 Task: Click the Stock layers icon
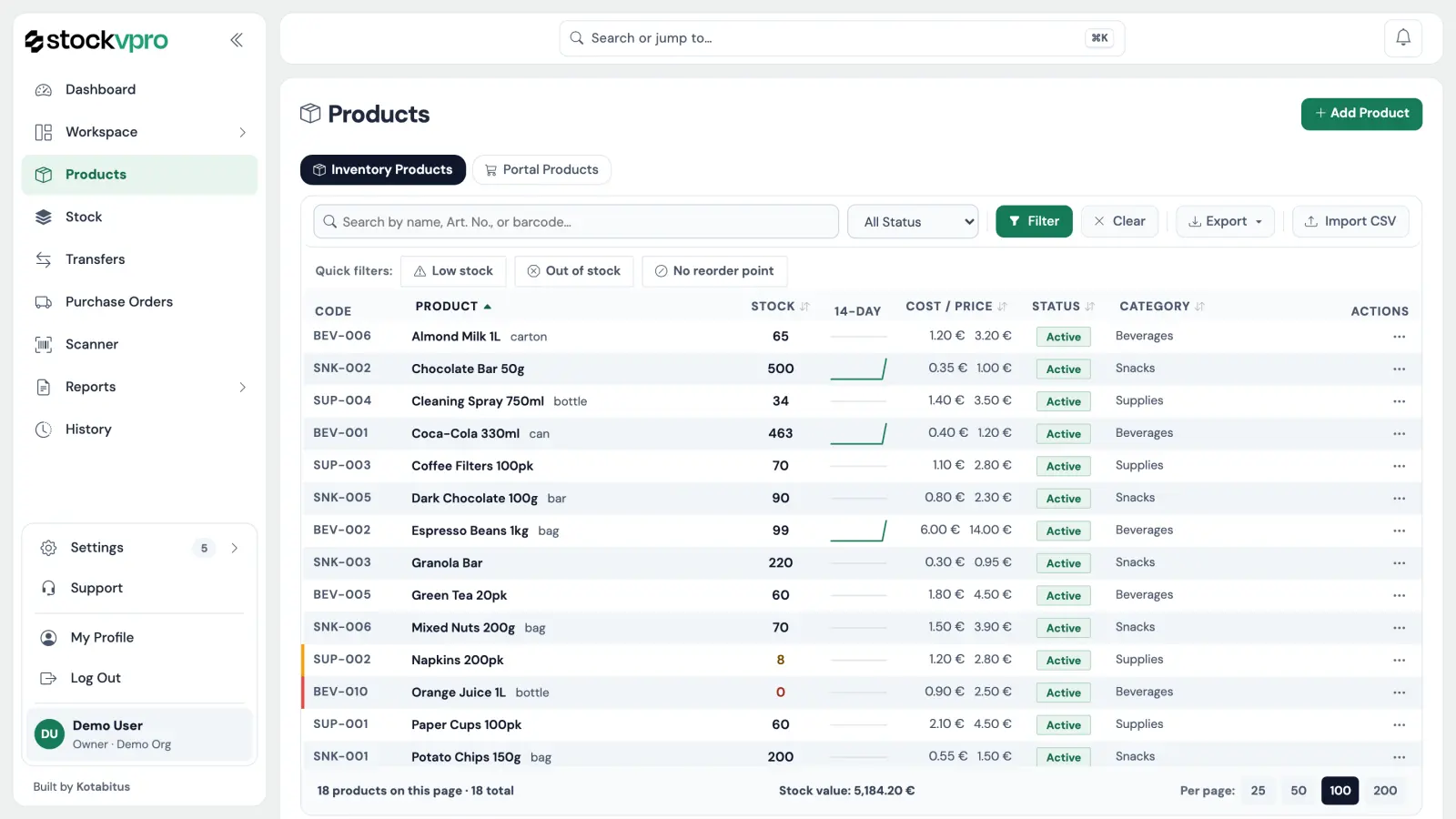tap(44, 217)
